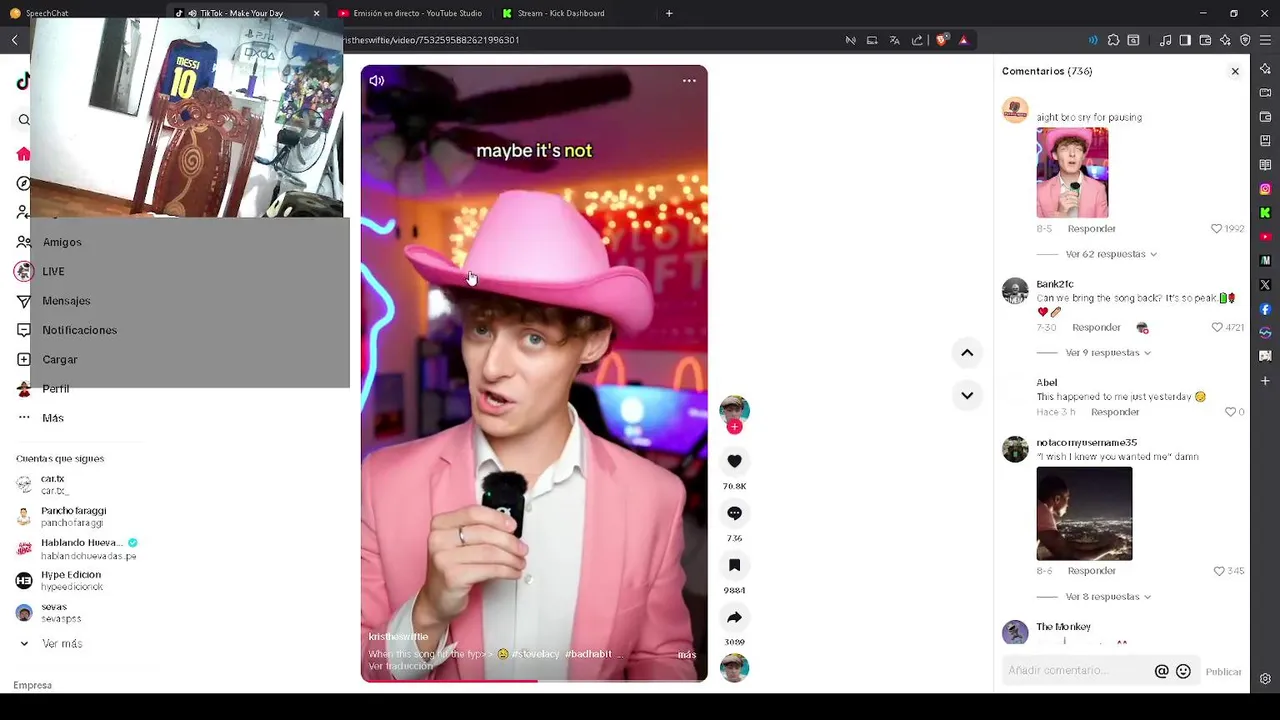Go to the previous video with the up arrow
The image size is (1280, 720).
pos(967,352)
